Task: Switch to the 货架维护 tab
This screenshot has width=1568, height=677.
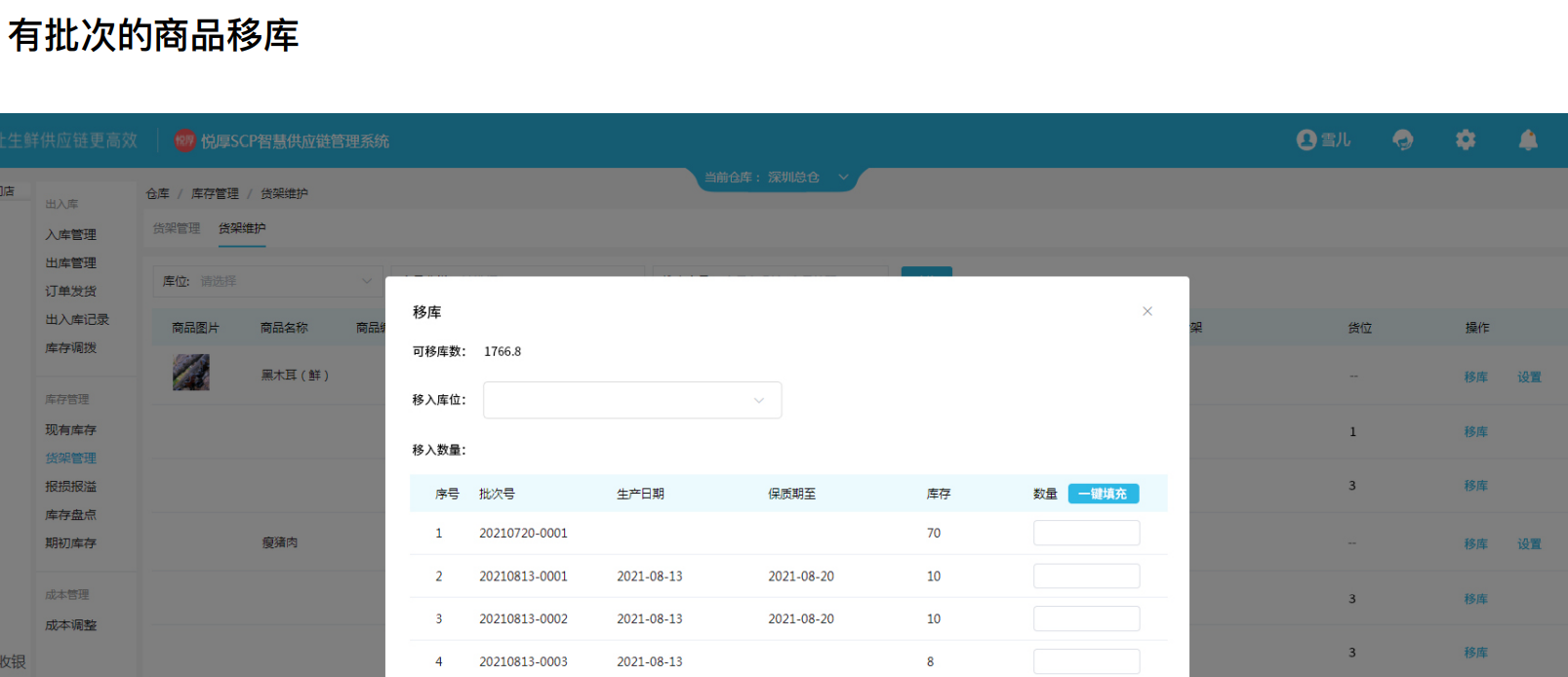Action: (x=242, y=228)
